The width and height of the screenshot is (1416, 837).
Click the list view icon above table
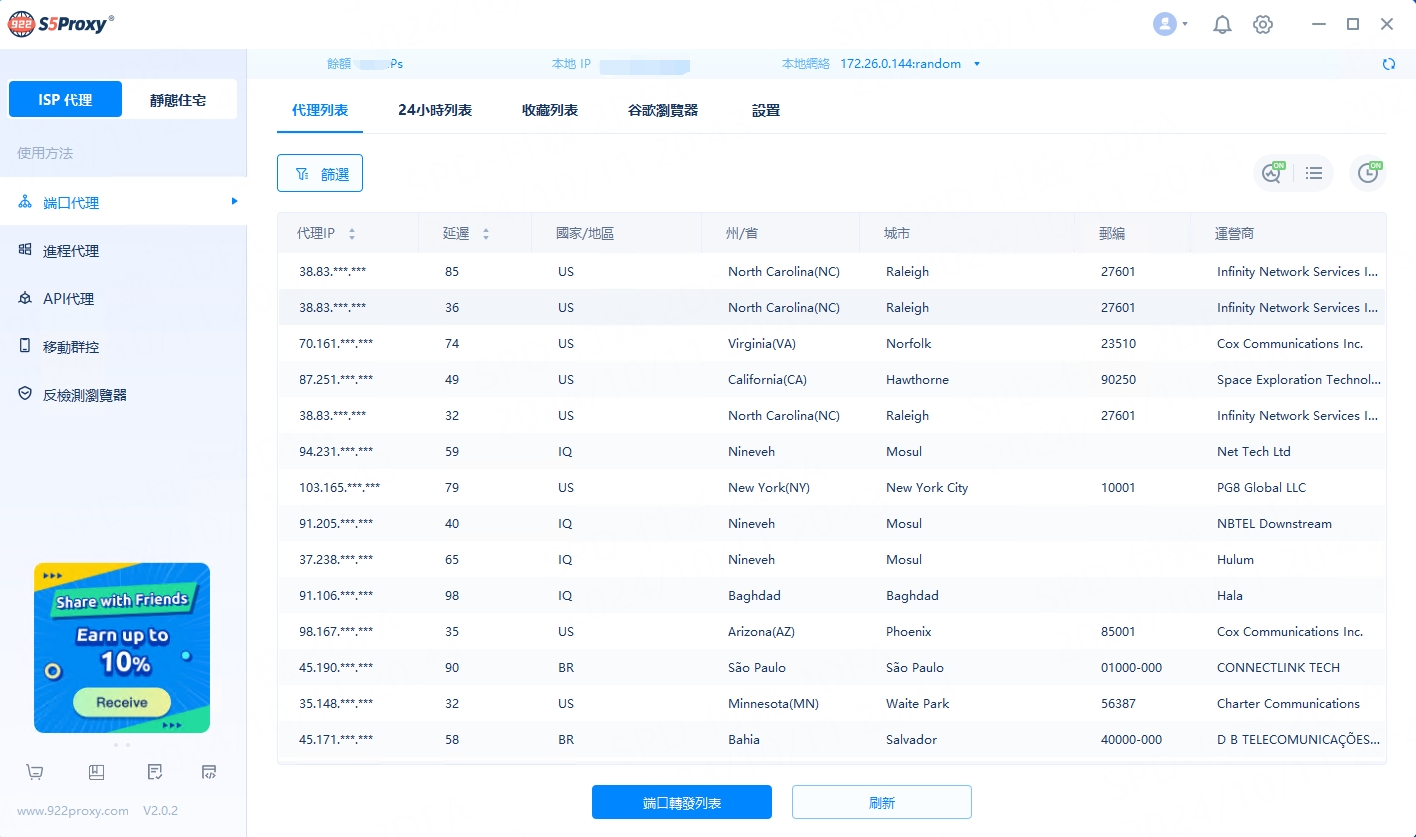click(1314, 173)
